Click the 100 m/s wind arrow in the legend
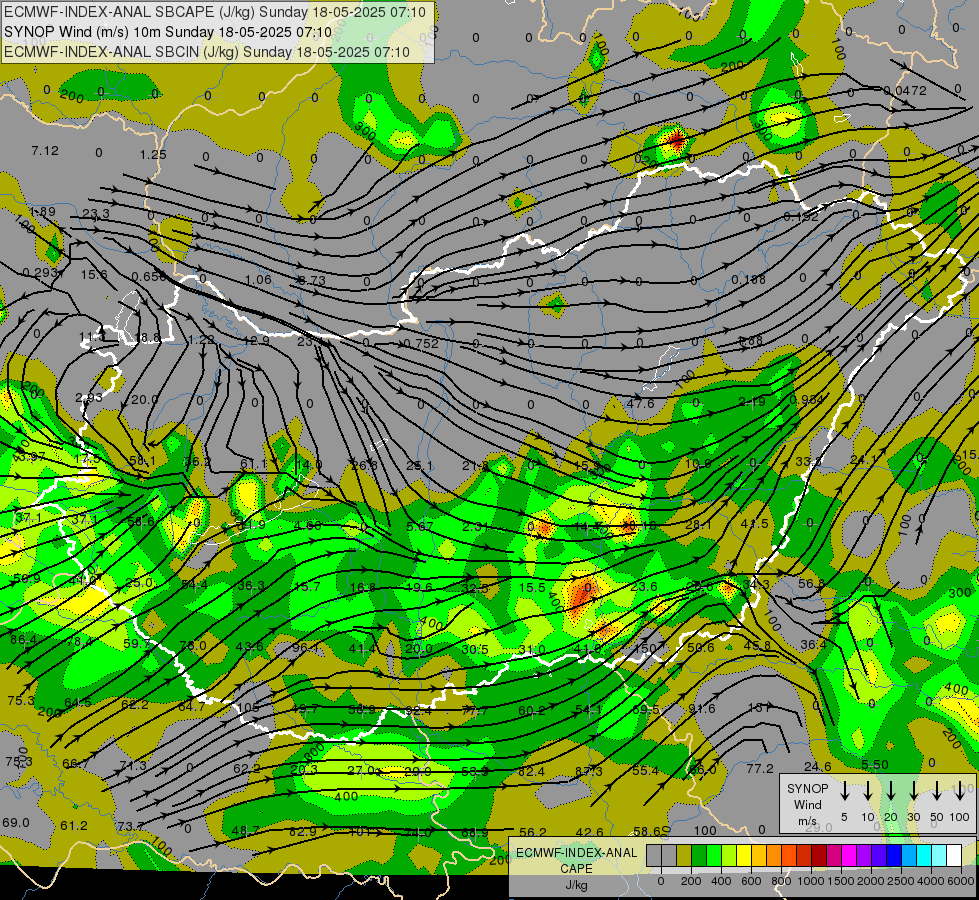979x900 pixels. (960, 791)
